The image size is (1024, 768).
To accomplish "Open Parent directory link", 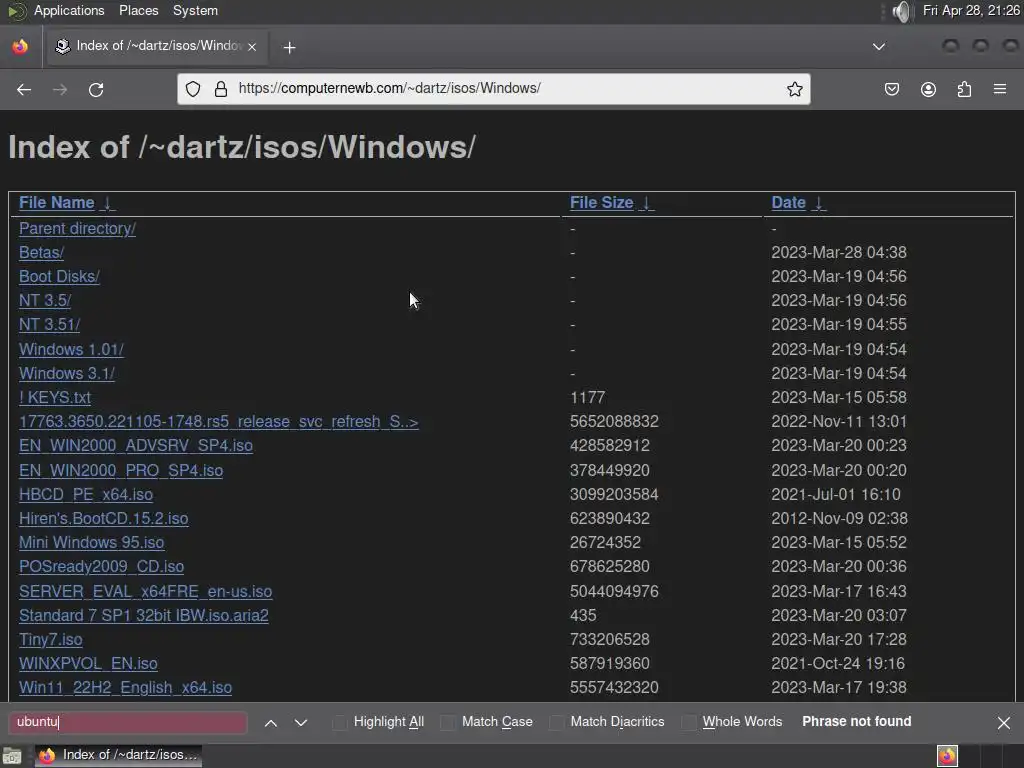I will 77,229.
